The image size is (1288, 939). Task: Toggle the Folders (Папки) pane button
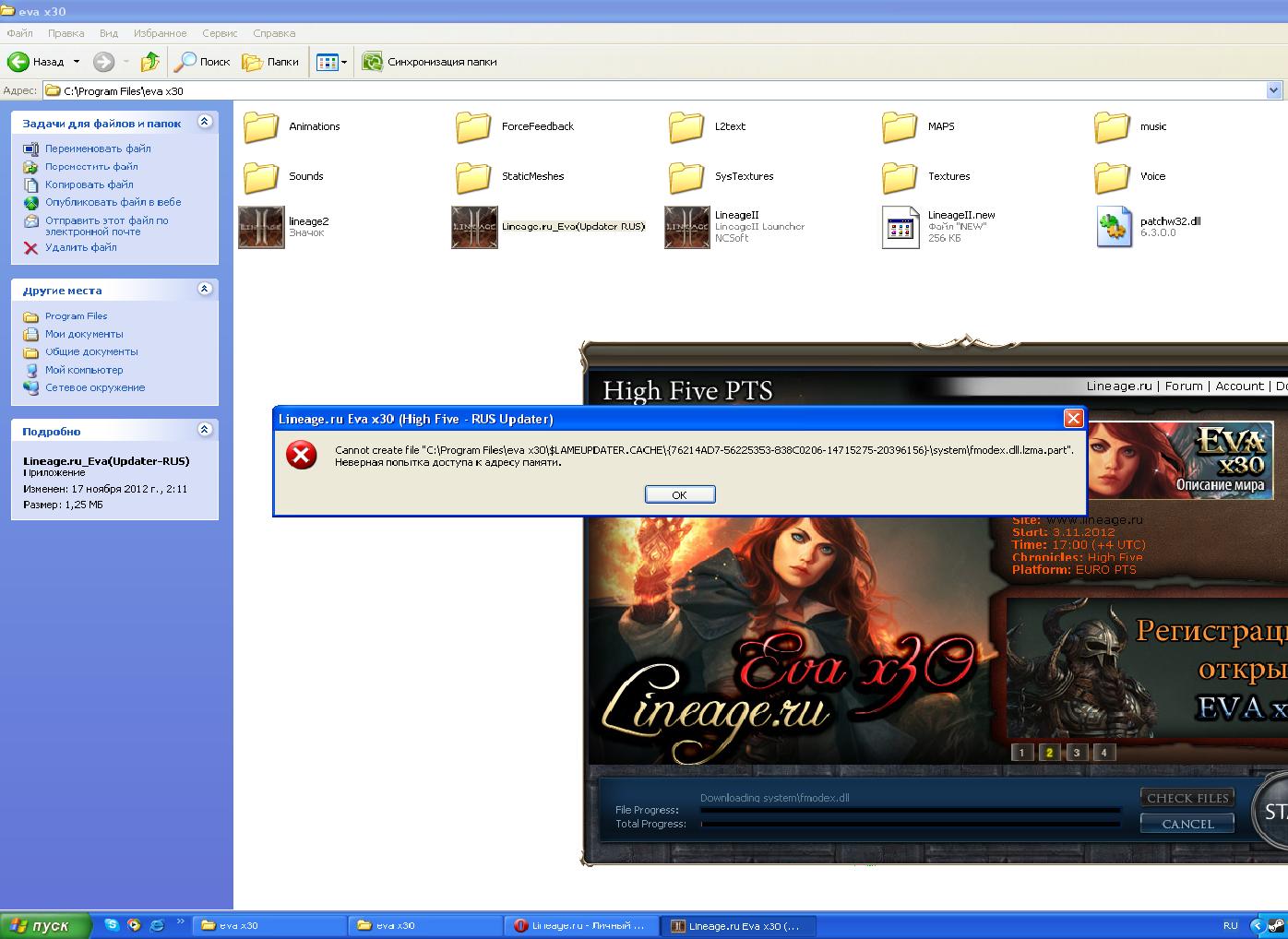click(270, 62)
